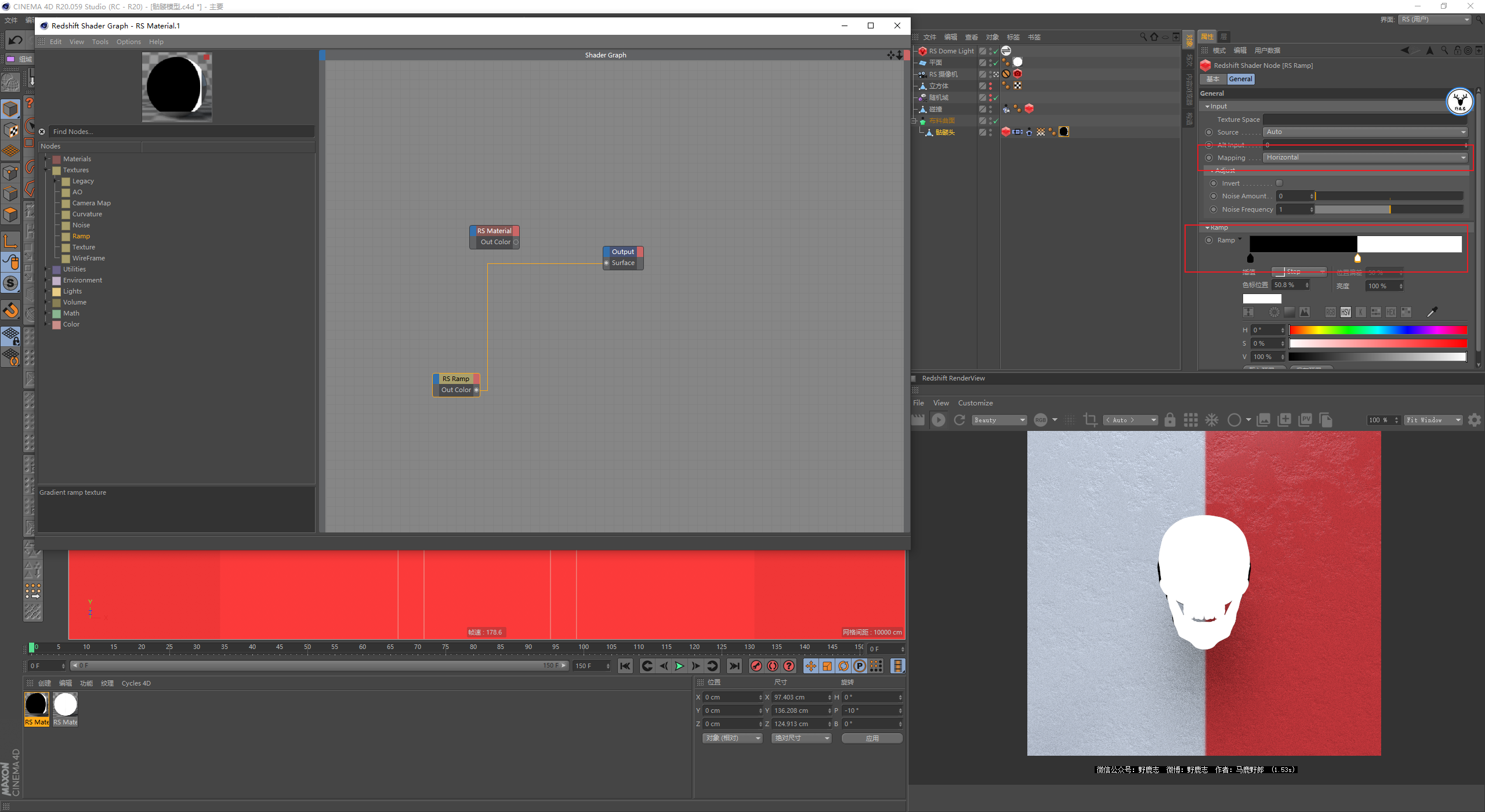Click the undo arrow icon
Image resolution: width=1485 pixels, height=812 pixels.
pos(16,40)
